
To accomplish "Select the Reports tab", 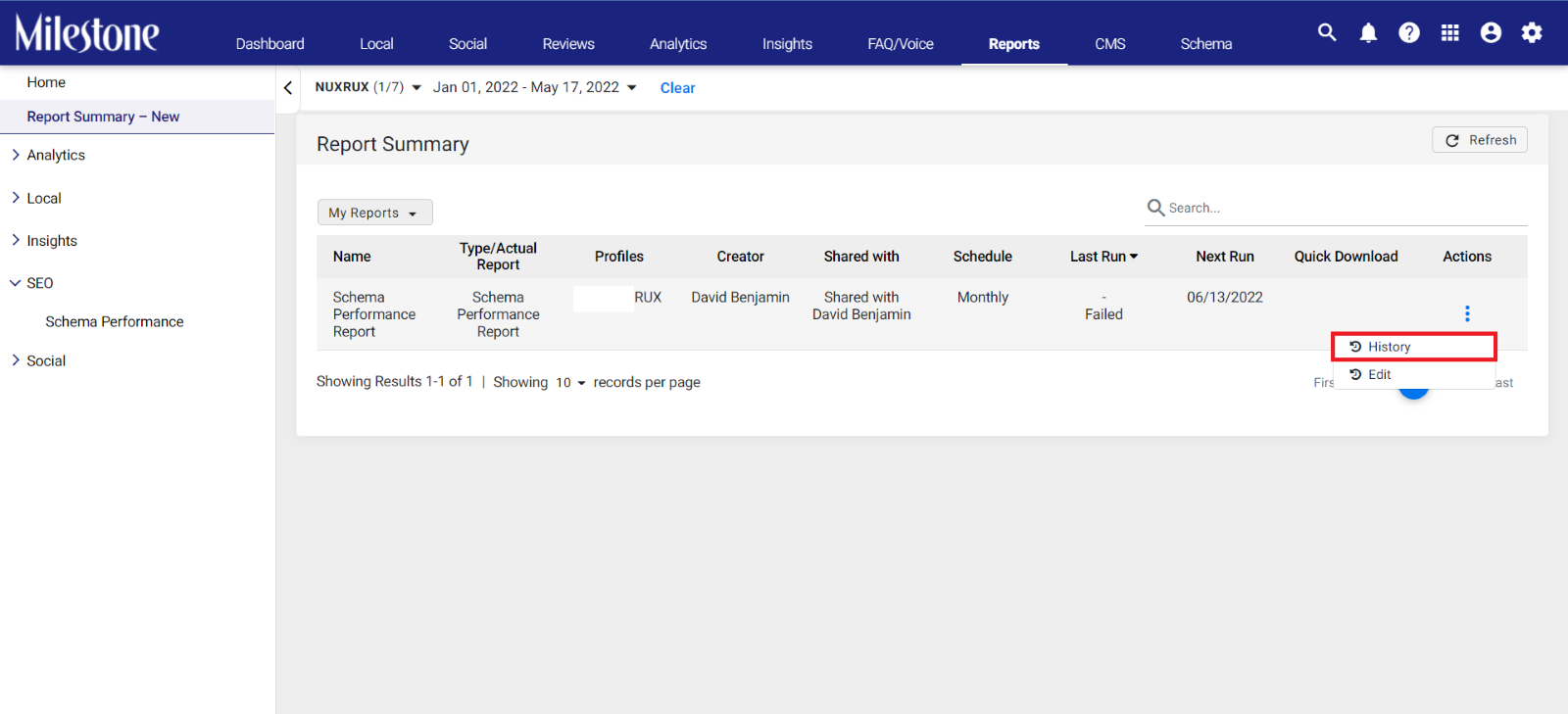I will point(1014,44).
